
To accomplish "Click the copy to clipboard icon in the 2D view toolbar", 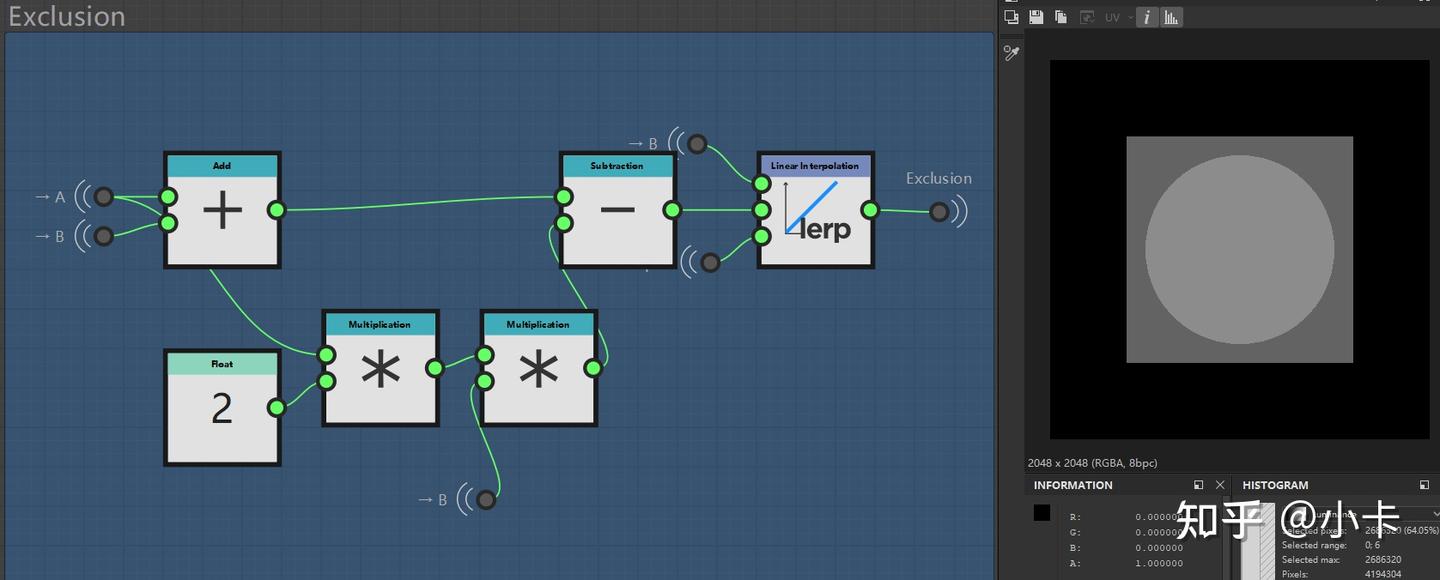I will pyautogui.click(x=1061, y=17).
